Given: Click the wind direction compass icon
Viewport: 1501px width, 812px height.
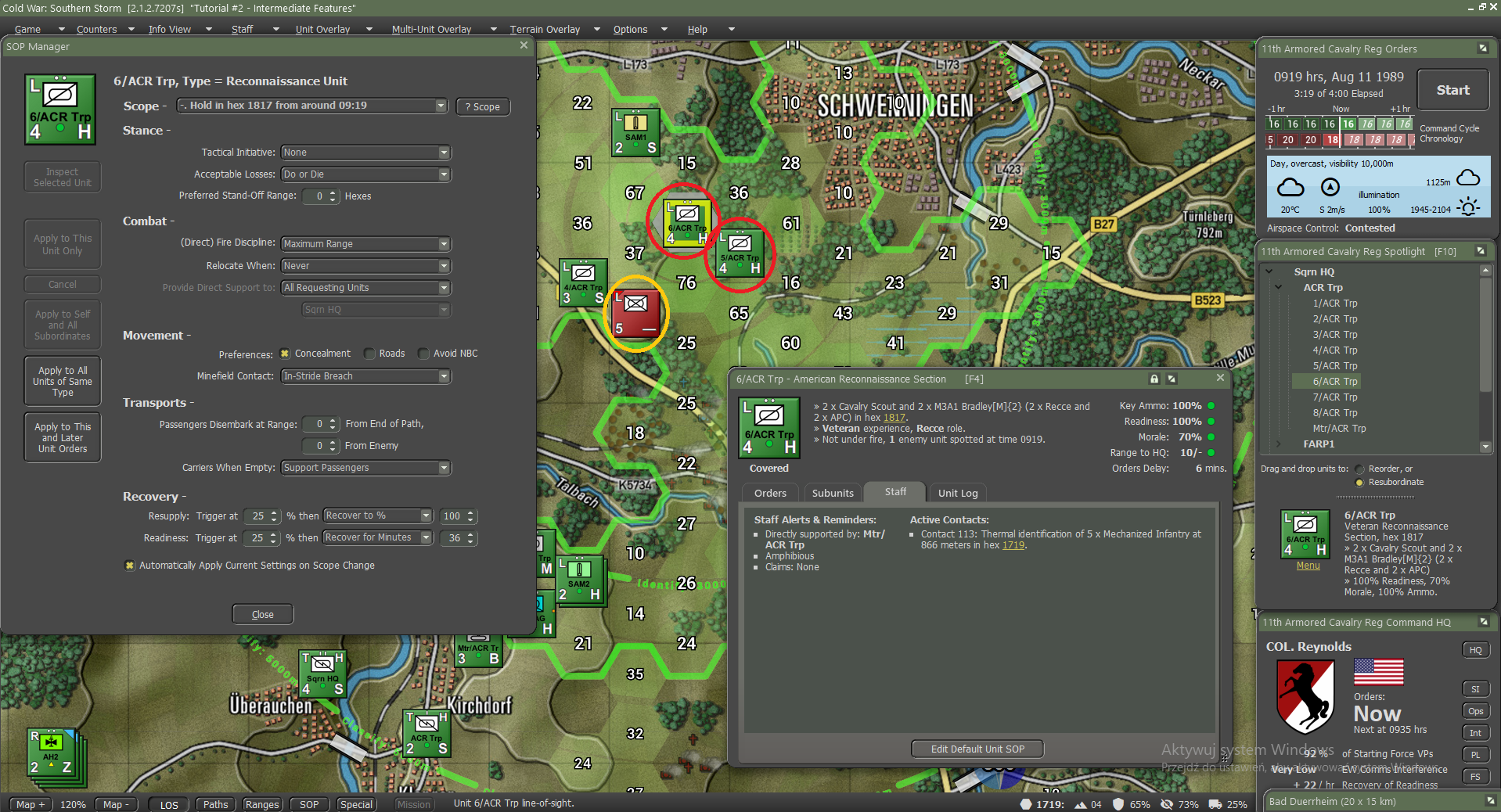Looking at the screenshot, I should click(x=1330, y=188).
